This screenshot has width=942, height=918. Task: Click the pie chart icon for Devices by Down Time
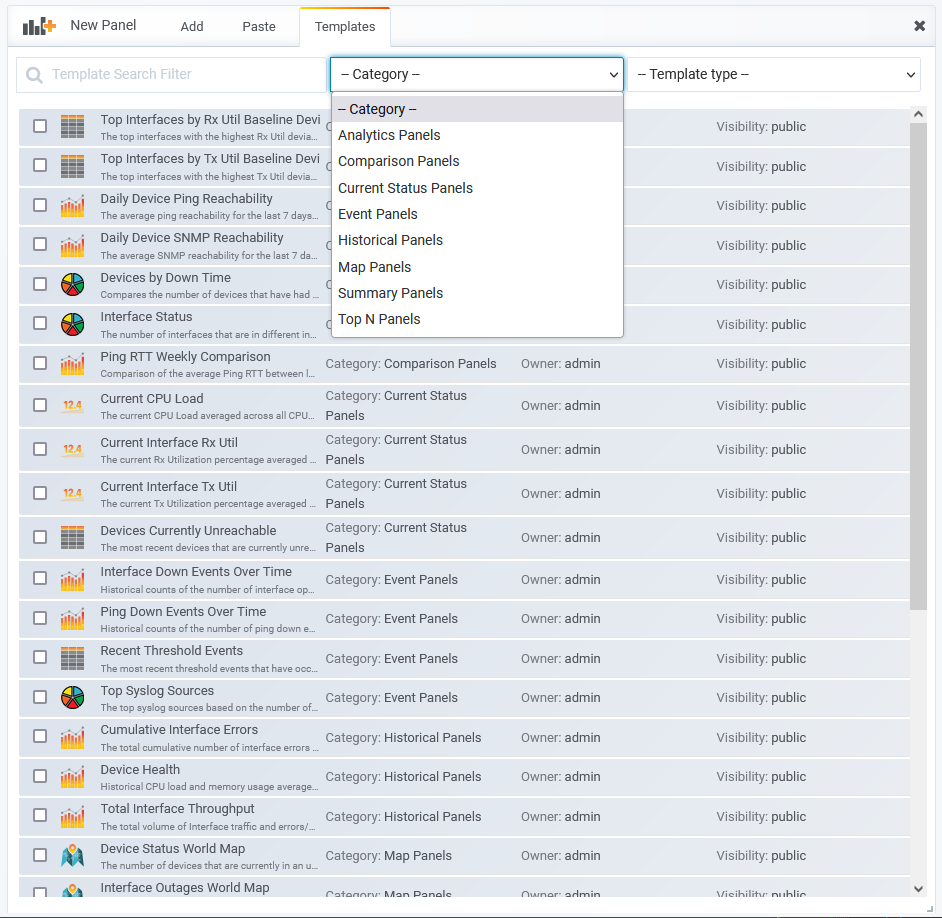[x=72, y=284]
